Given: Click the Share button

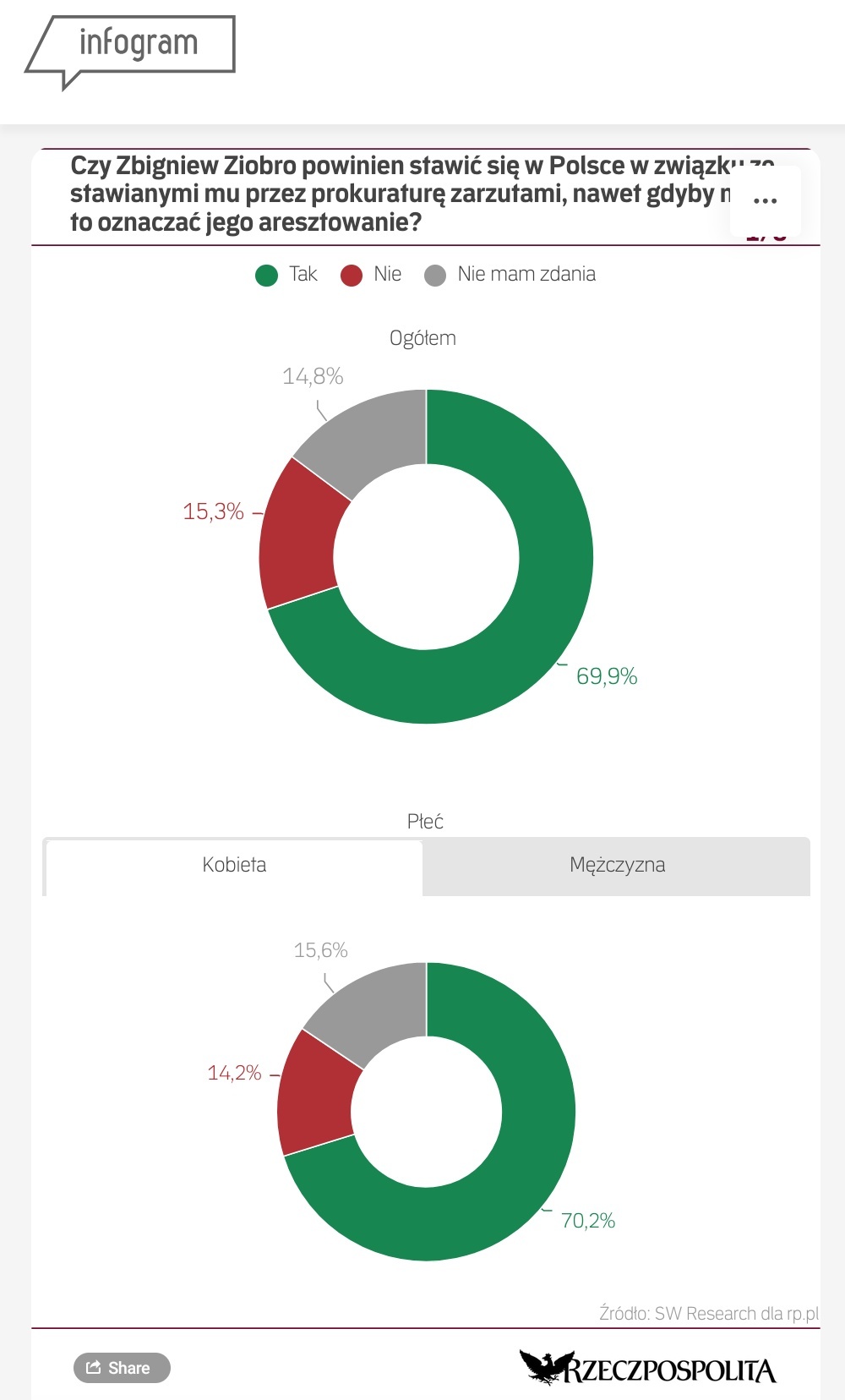Looking at the screenshot, I should (122, 1368).
